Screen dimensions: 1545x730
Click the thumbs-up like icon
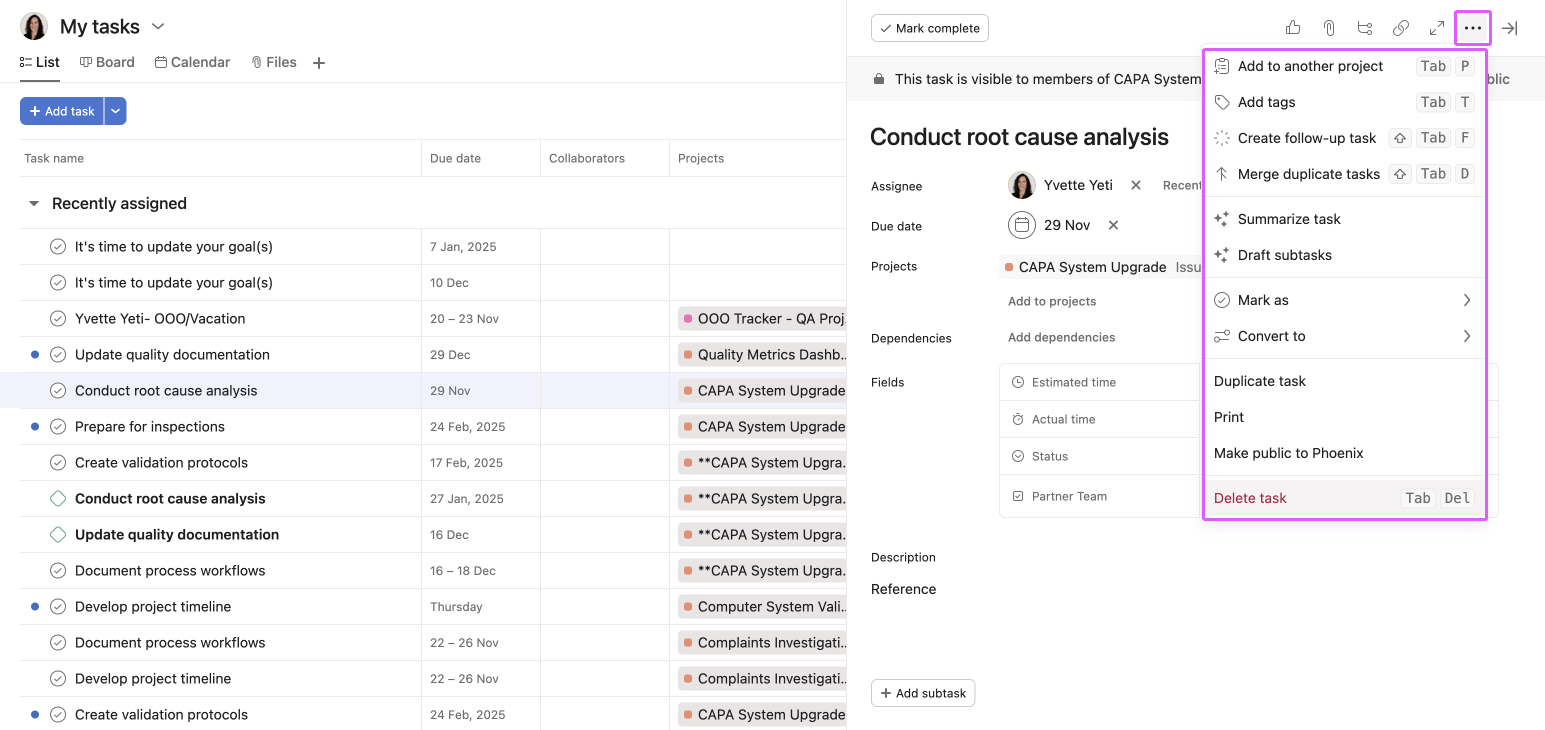(x=1293, y=28)
